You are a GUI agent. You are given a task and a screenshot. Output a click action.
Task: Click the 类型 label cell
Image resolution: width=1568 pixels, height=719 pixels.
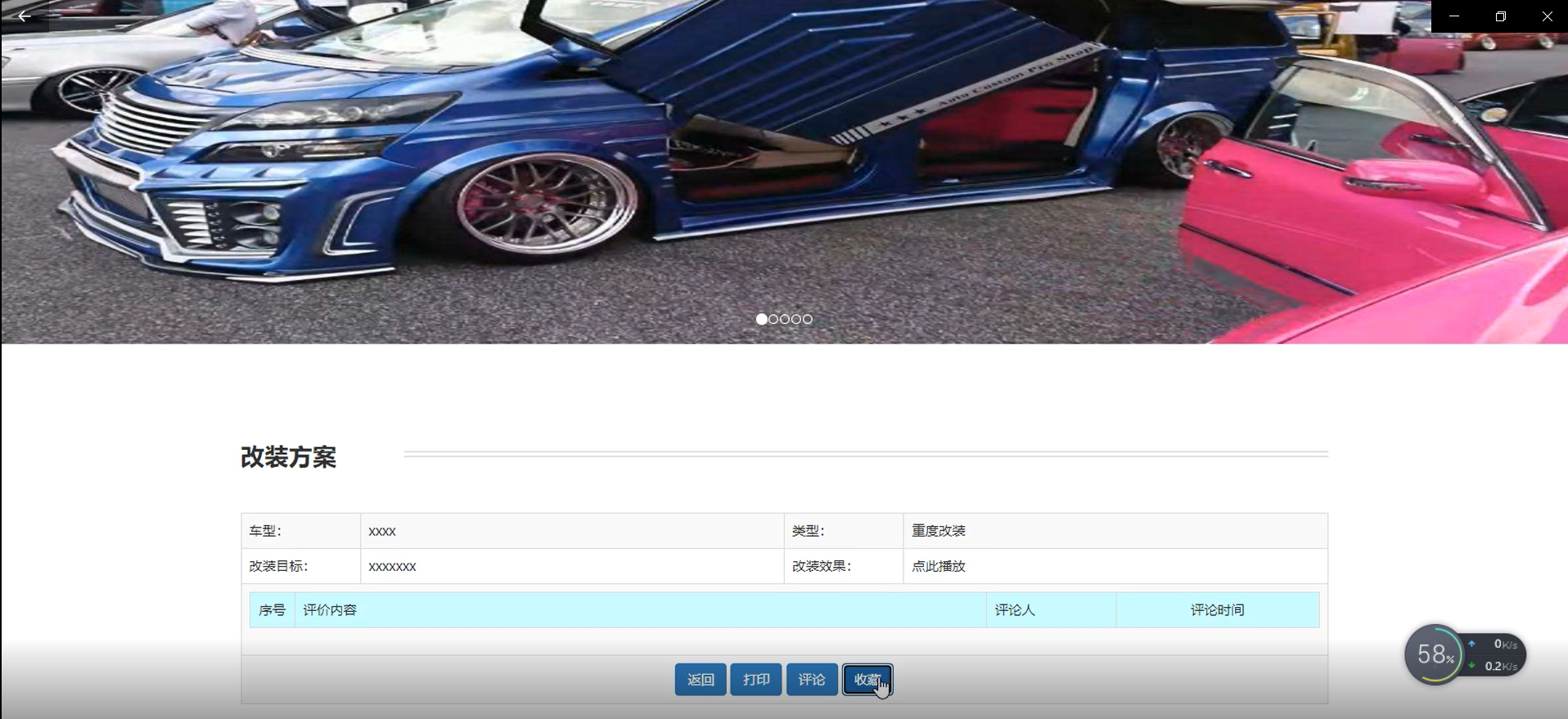coord(844,531)
